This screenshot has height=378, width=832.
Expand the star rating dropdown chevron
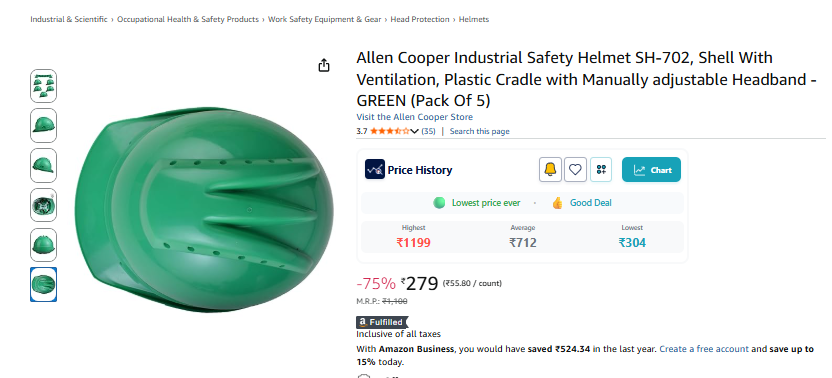coord(414,131)
